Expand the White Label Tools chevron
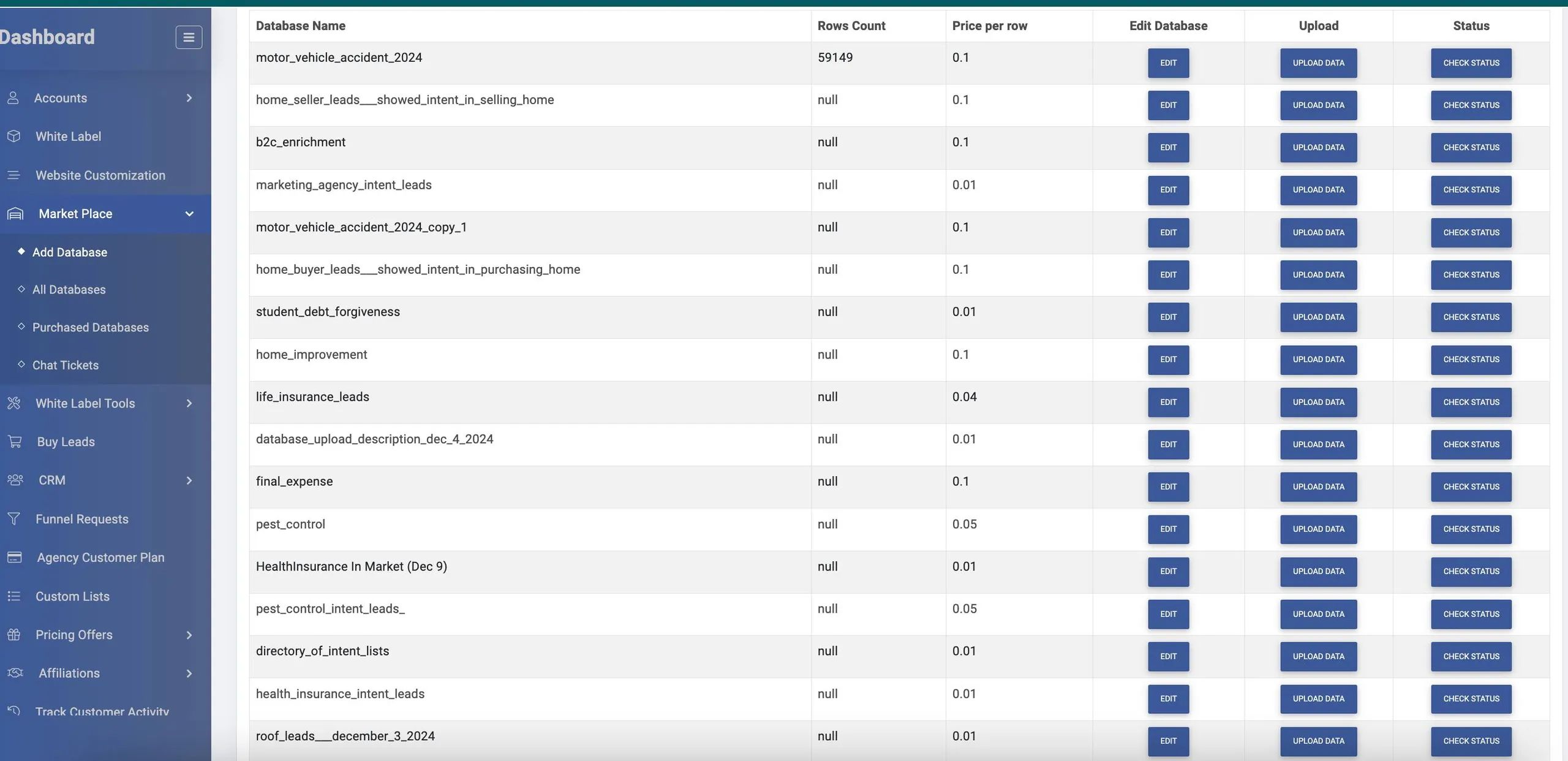This screenshot has width=1568, height=761. (x=189, y=403)
